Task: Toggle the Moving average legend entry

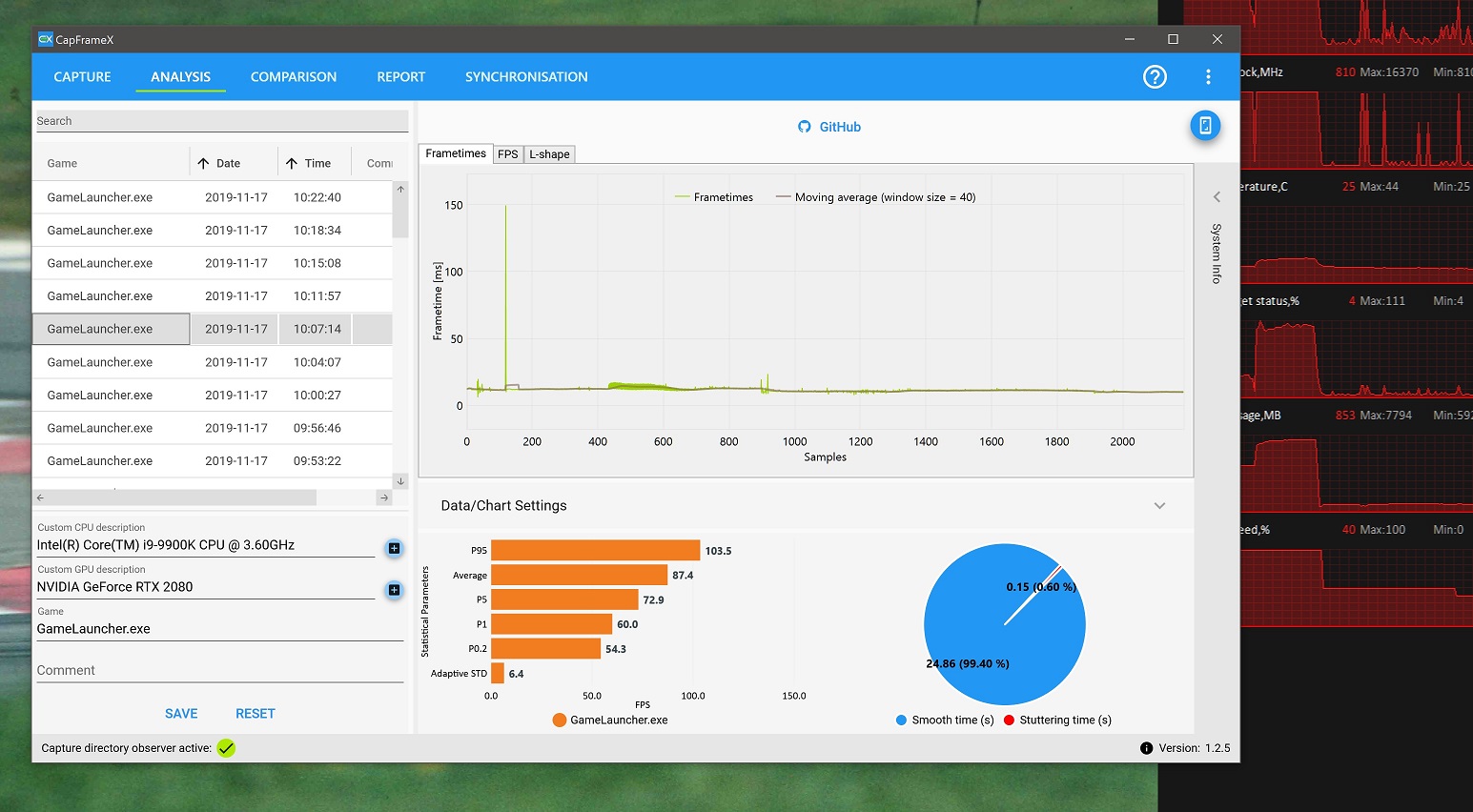Action: pyautogui.click(x=875, y=197)
